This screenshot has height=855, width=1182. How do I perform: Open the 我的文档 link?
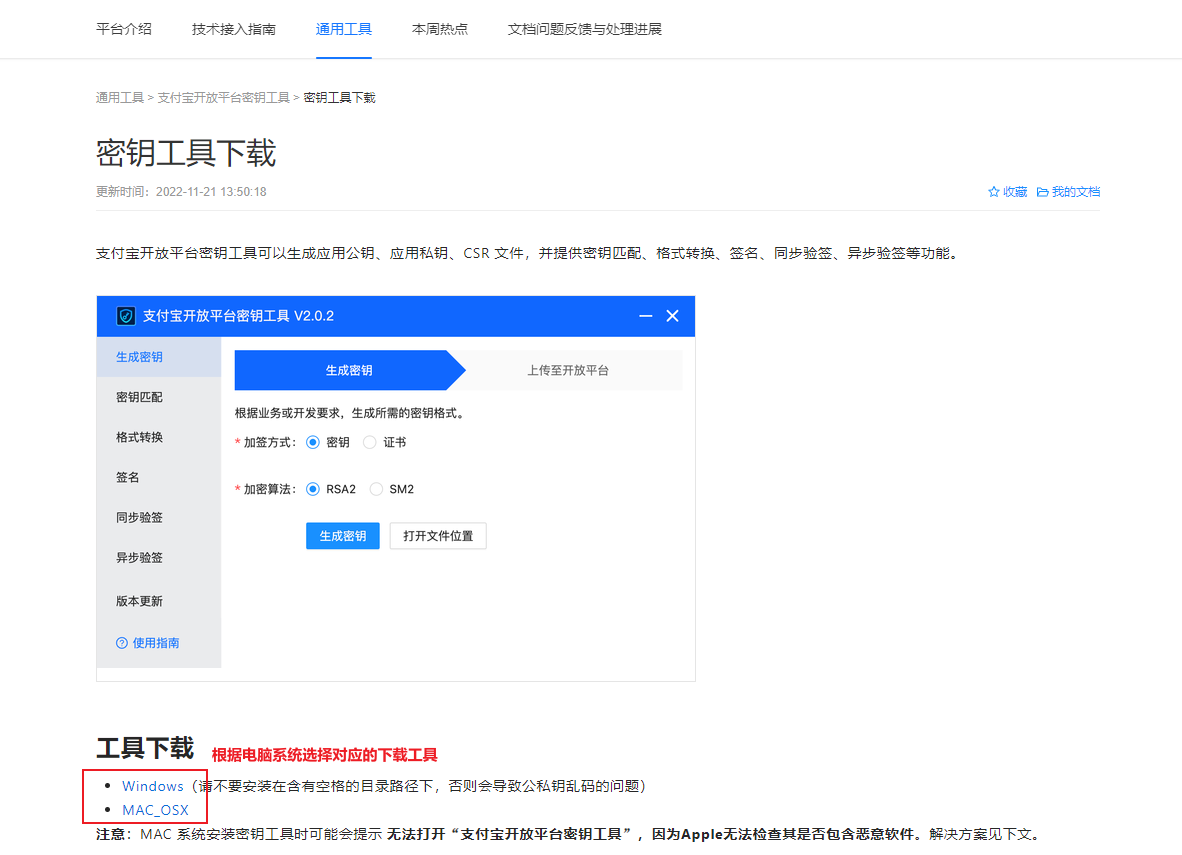[1076, 192]
